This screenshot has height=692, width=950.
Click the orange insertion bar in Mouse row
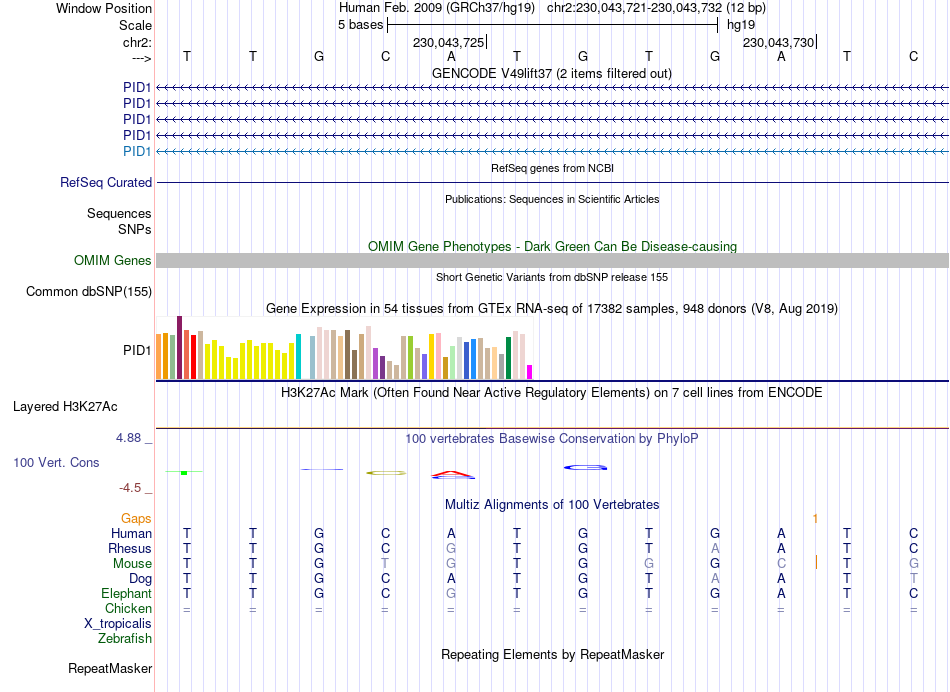coord(816,563)
